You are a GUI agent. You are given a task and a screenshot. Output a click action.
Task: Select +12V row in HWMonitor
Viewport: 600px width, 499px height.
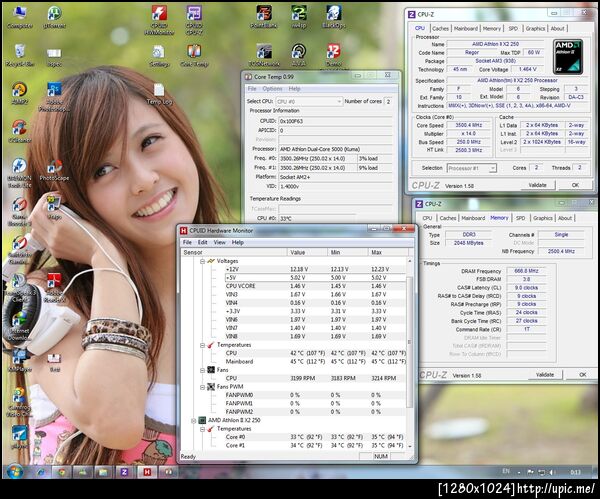(316, 269)
